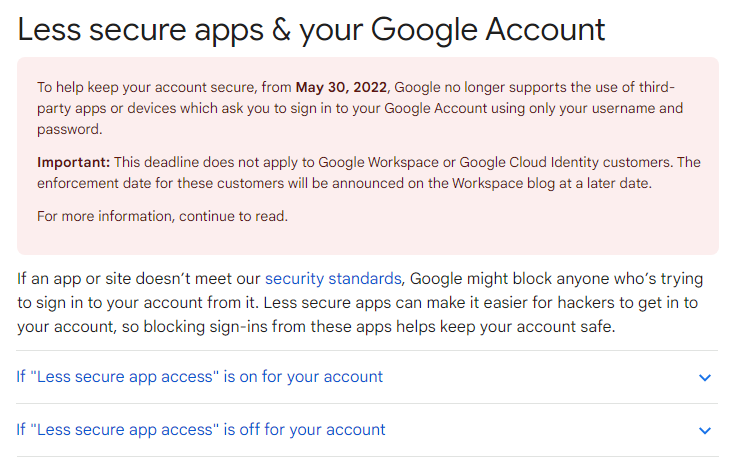Screen dimensions: 745x466
Task: Click the "Workspace blog" mention in the notice
Action: 503,183
